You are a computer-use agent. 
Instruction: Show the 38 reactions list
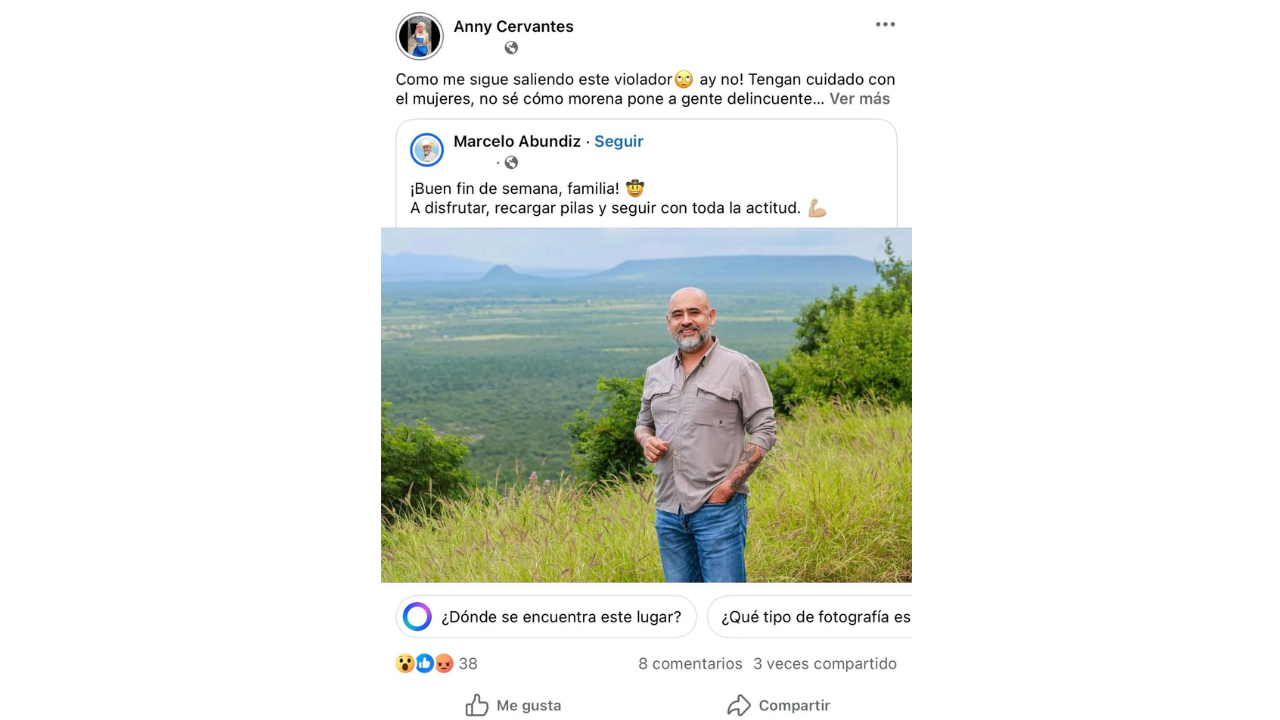pos(468,664)
